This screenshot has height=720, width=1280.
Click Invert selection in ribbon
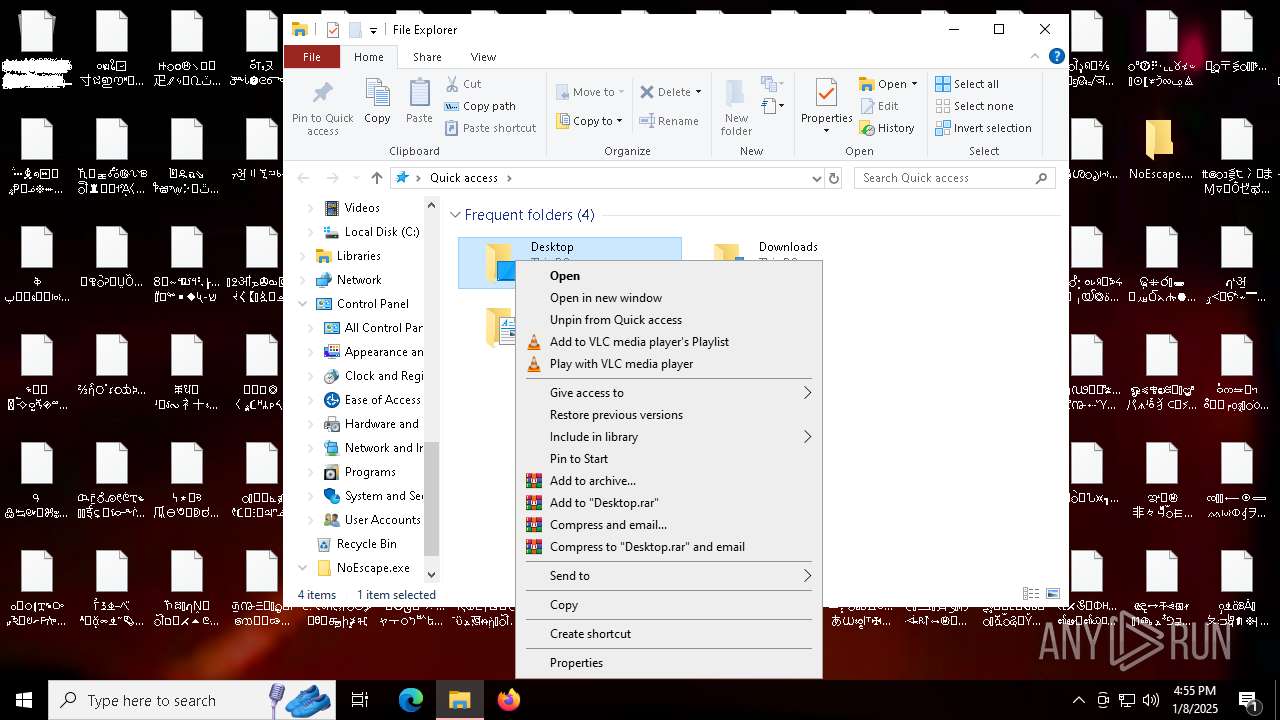click(x=983, y=128)
